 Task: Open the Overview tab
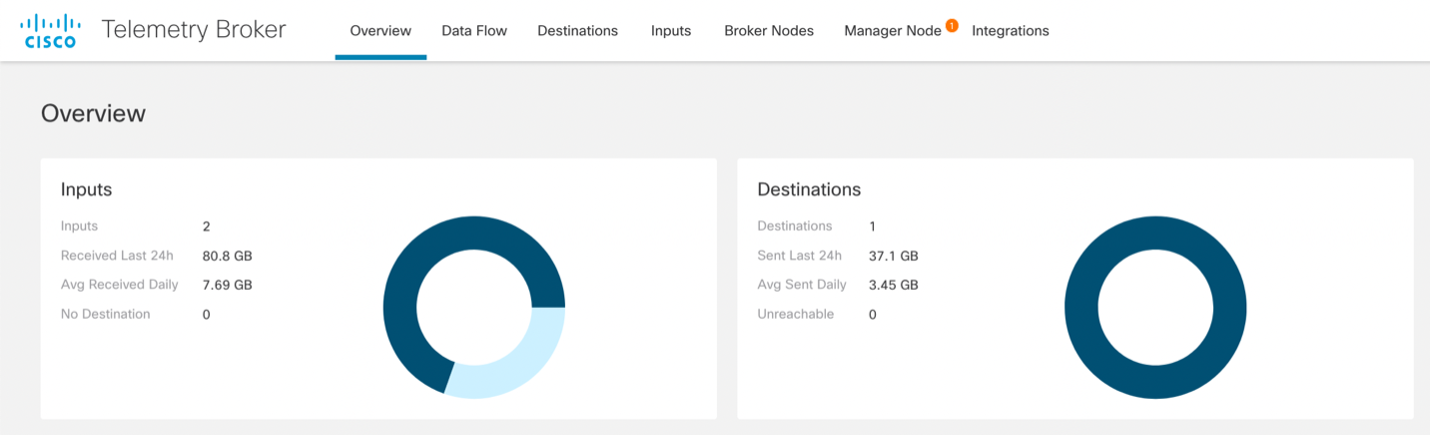pos(380,31)
